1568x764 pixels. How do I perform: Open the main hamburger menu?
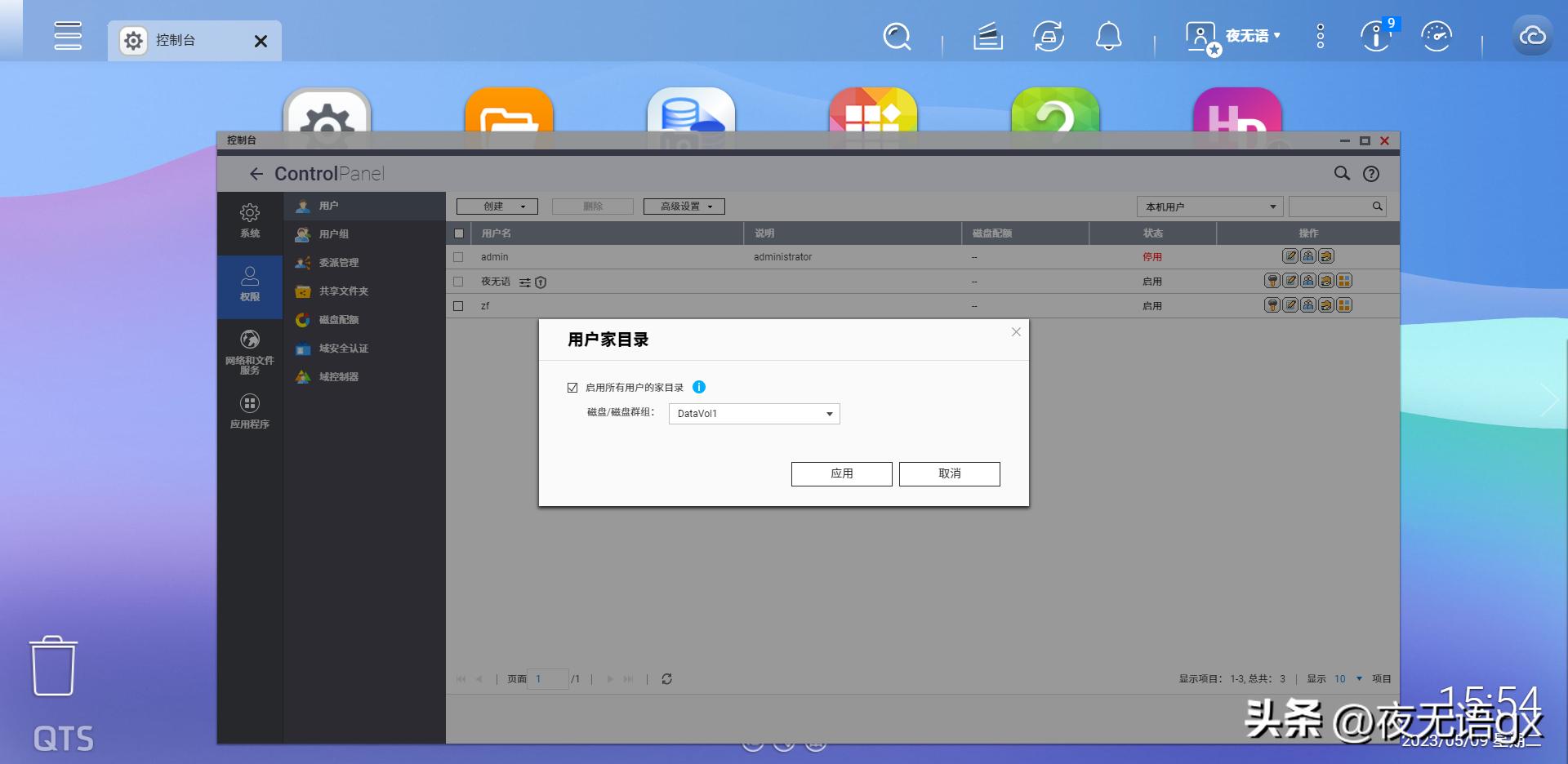(x=68, y=36)
